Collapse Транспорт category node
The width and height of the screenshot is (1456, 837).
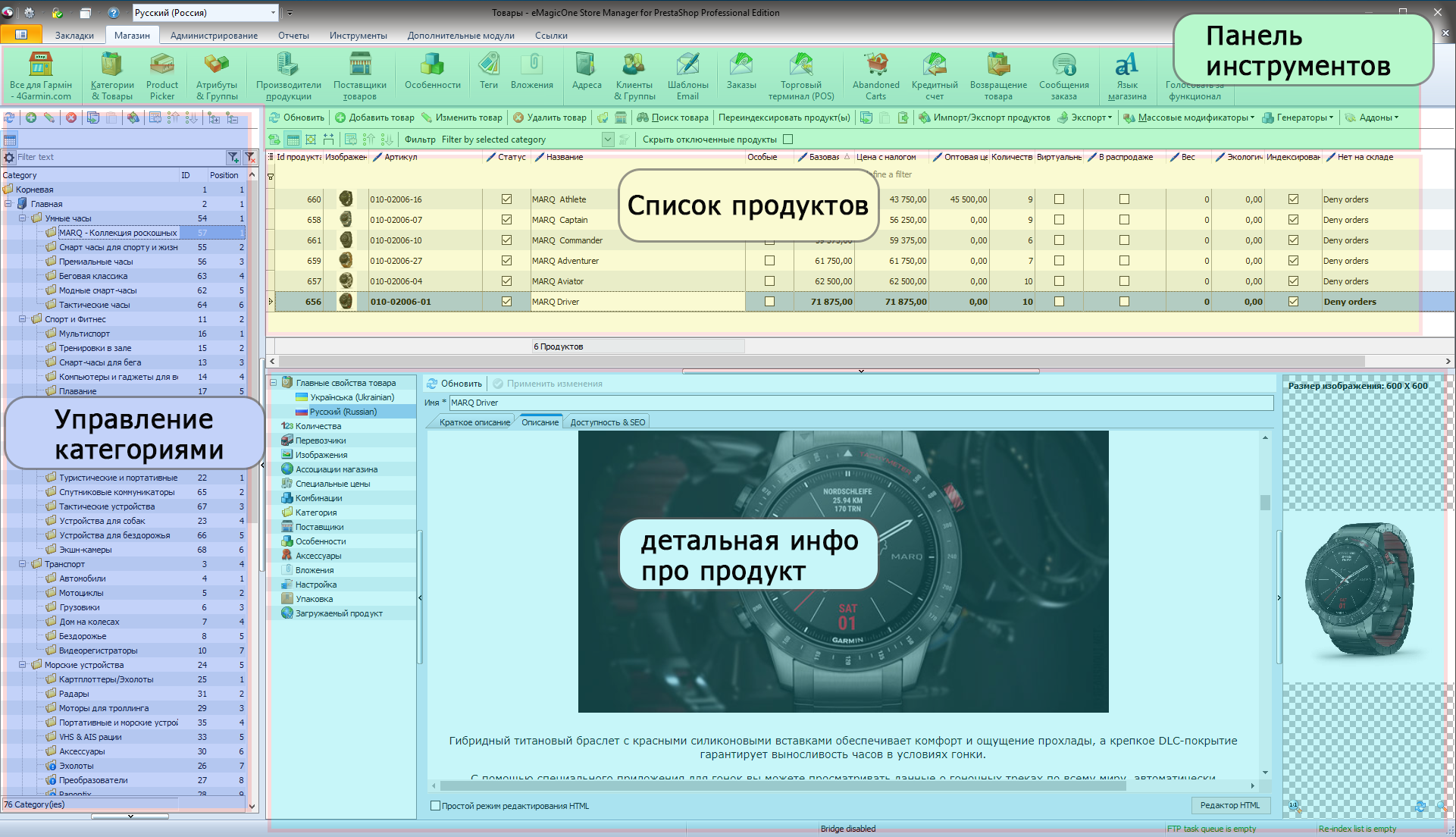tap(23, 564)
